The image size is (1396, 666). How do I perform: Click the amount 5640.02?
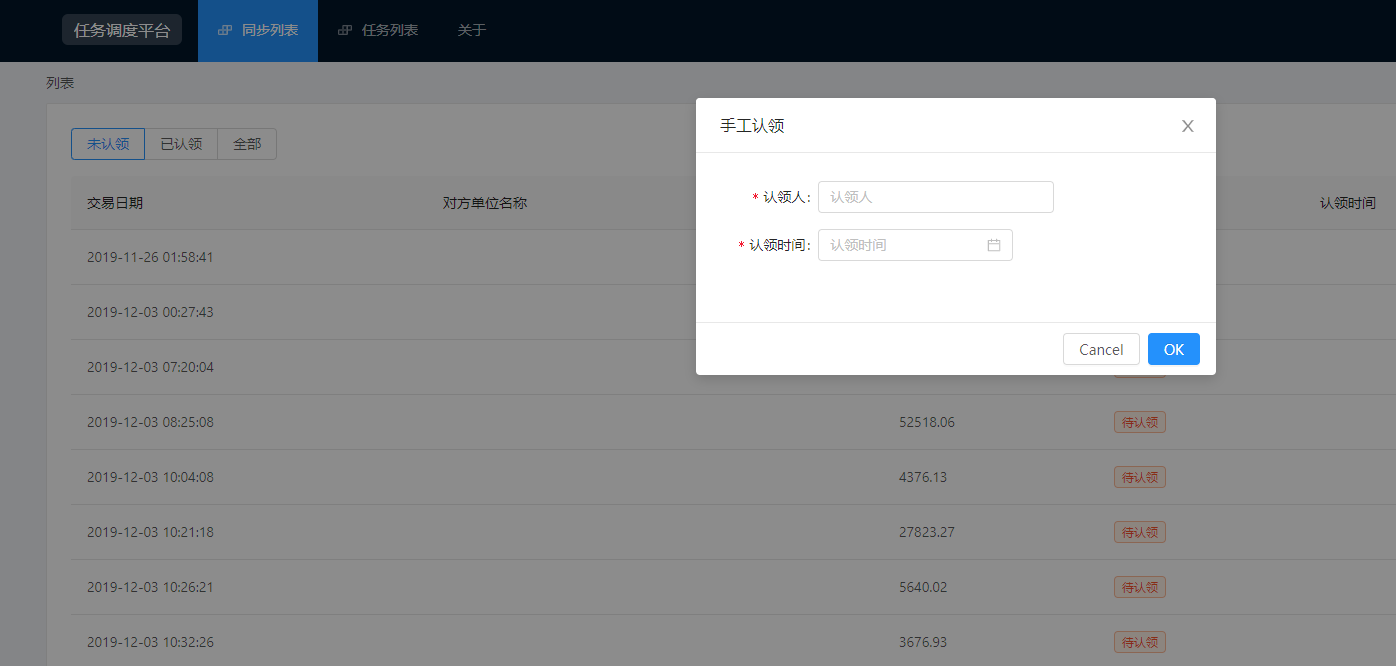923,587
